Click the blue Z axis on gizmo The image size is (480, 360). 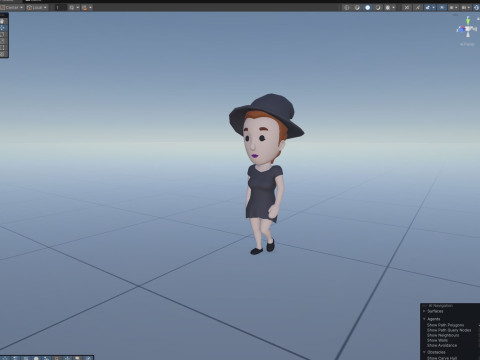[x=461, y=29]
